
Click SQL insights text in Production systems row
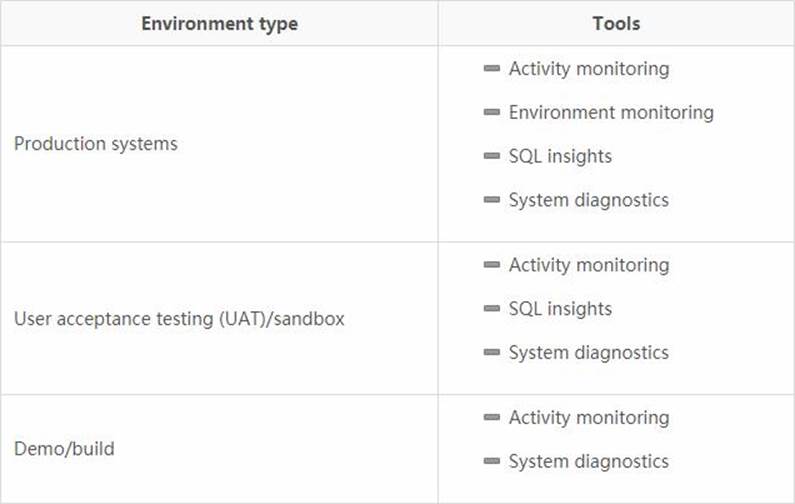[x=560, y=156]
